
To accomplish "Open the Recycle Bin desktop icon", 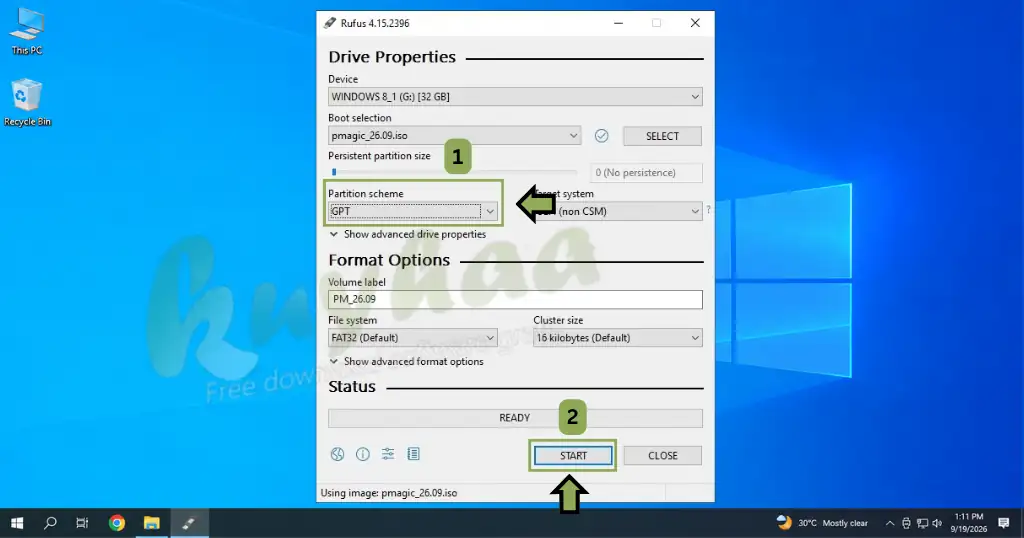I will (27, 103).
